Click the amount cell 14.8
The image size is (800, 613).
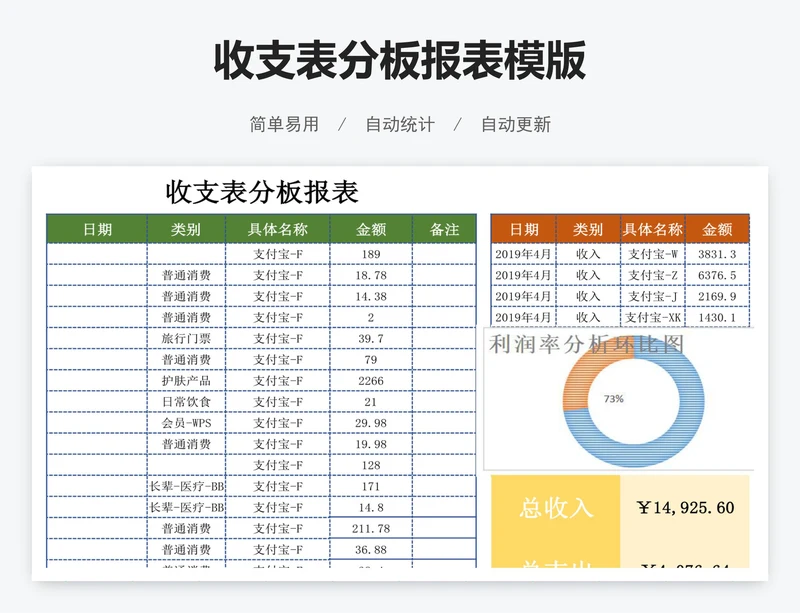[x=371, y=507]
